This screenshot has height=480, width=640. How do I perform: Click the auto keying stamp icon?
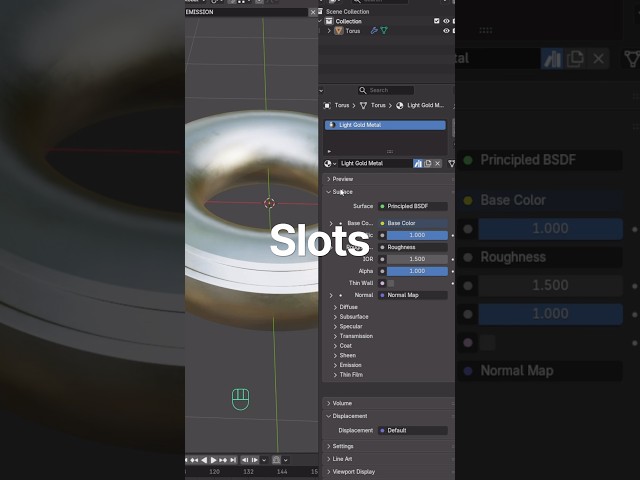[x=276, y=460]
